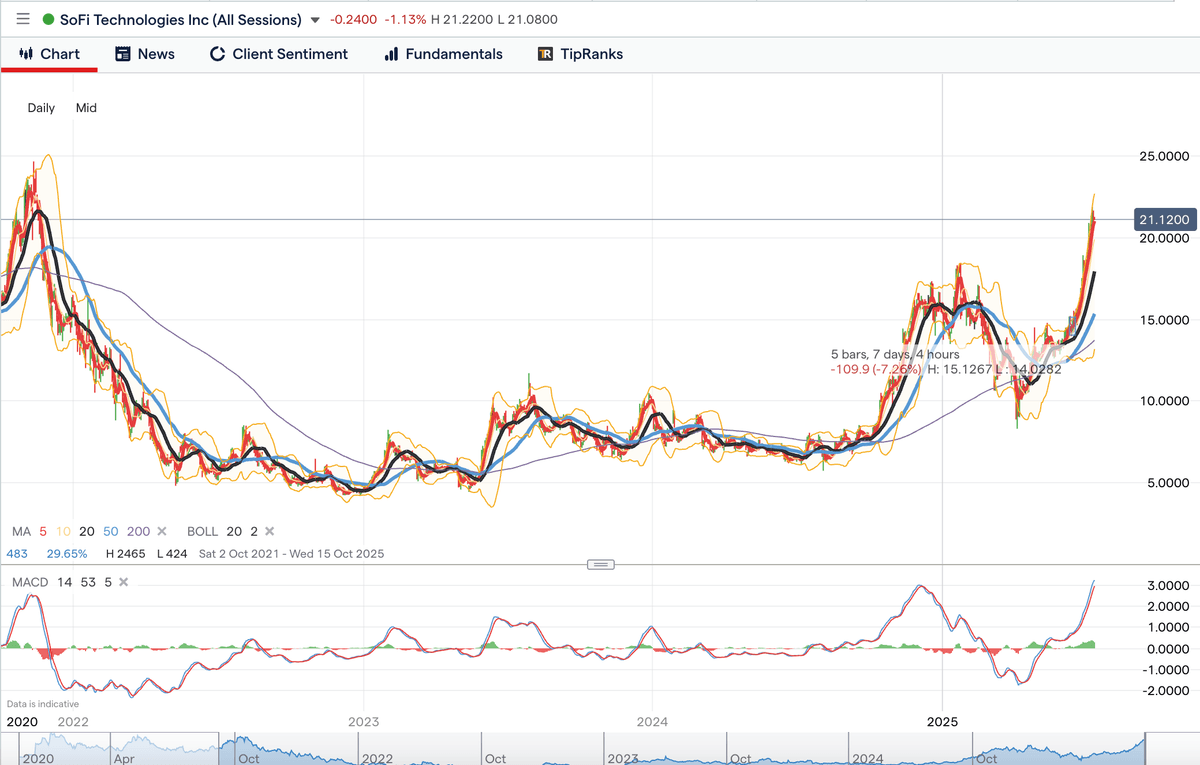Click the '5 bars, 7 days, 4 hours' tooltip
Screen dimensions: 1200x765
click(x=894, y=354)
